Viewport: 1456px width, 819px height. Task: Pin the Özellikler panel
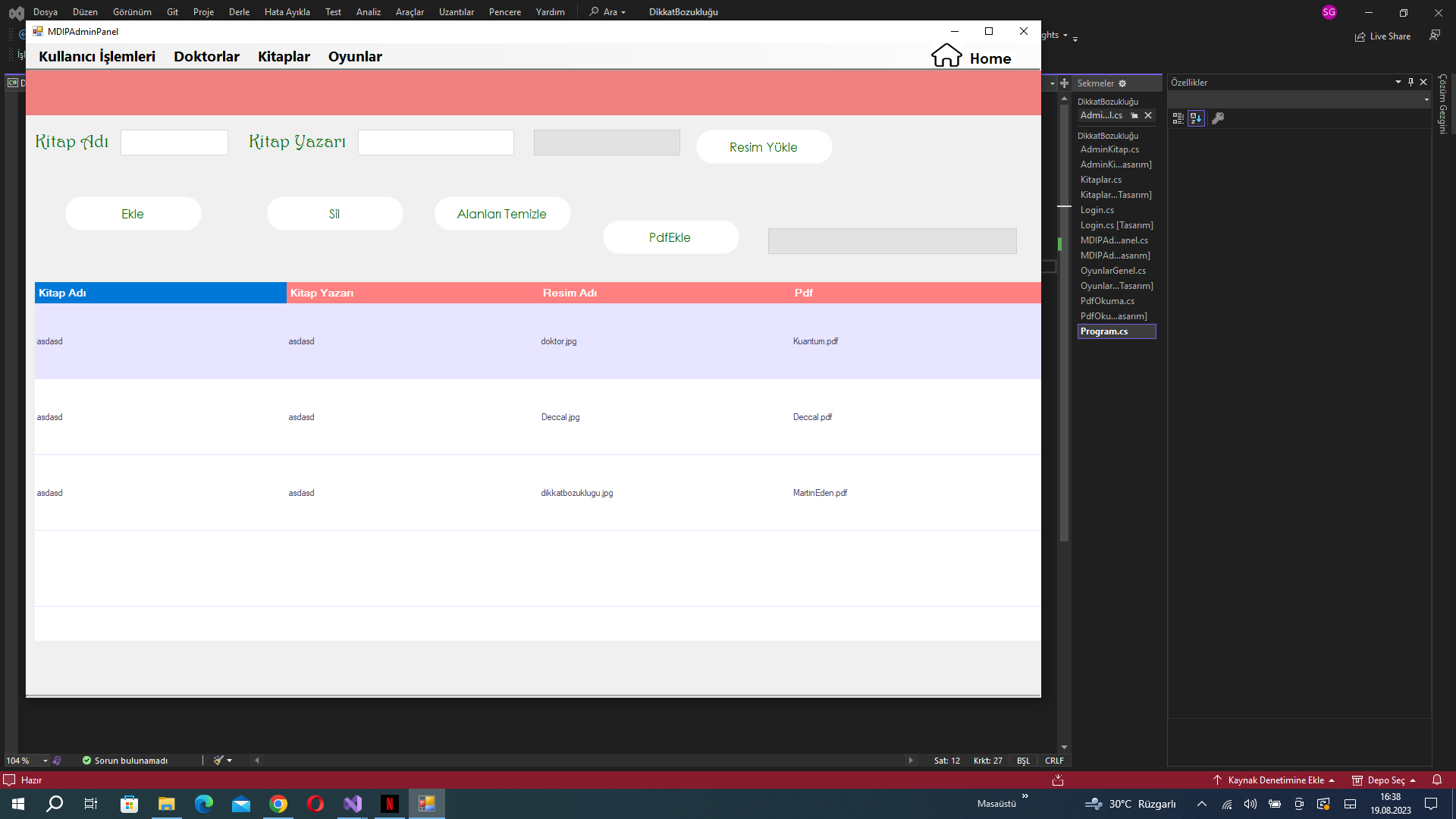coord(1410,82)
